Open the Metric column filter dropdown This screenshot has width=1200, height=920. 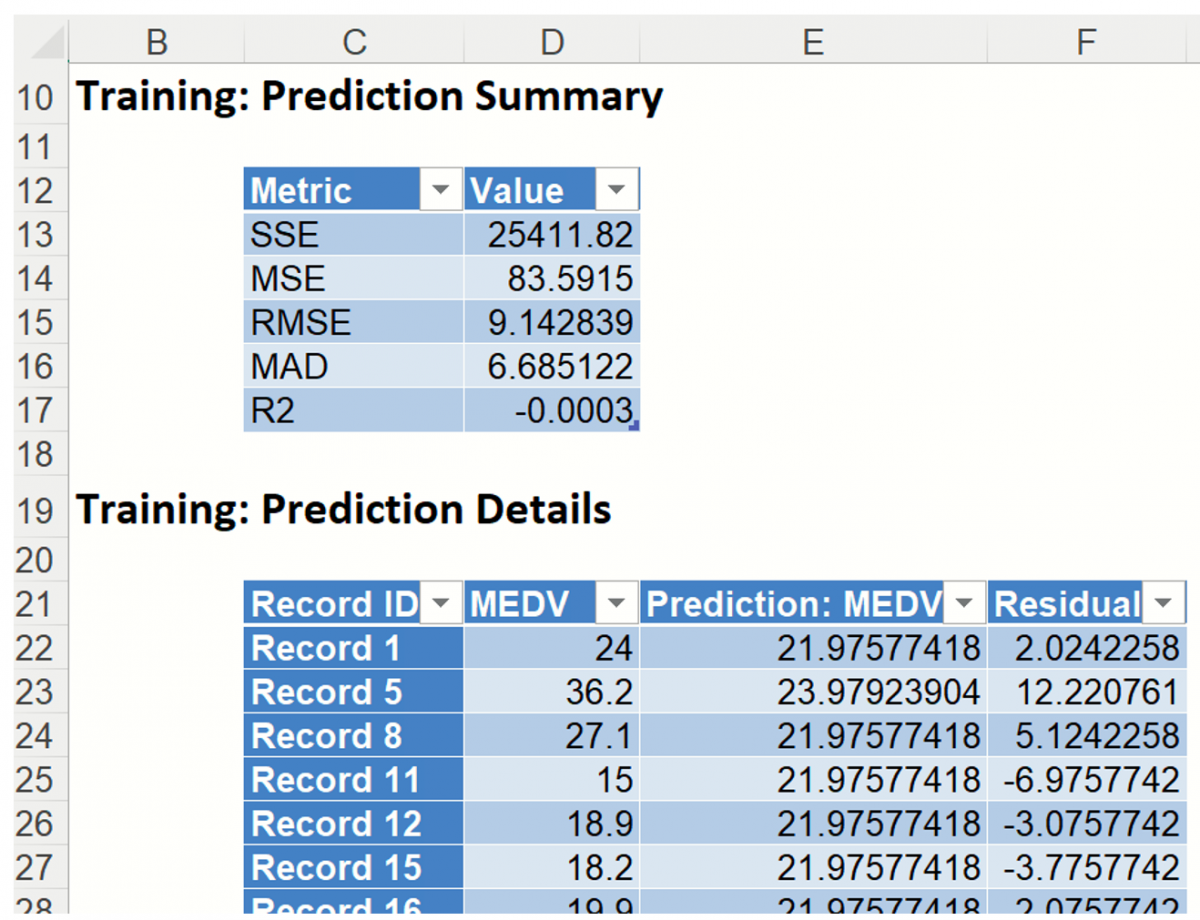(440, 189)
